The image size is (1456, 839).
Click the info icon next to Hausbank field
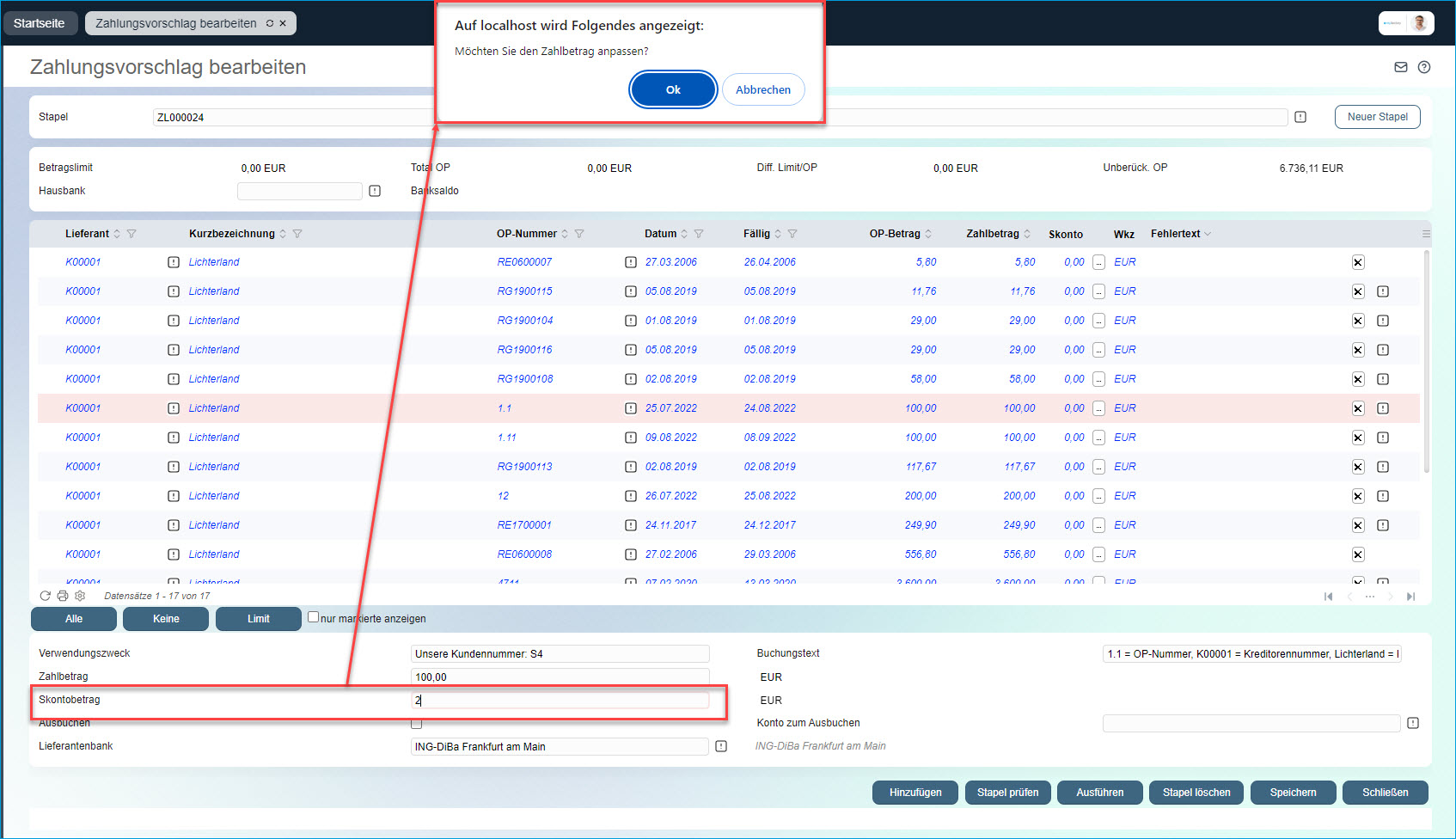pyautogui.click(x=375, y=191)
